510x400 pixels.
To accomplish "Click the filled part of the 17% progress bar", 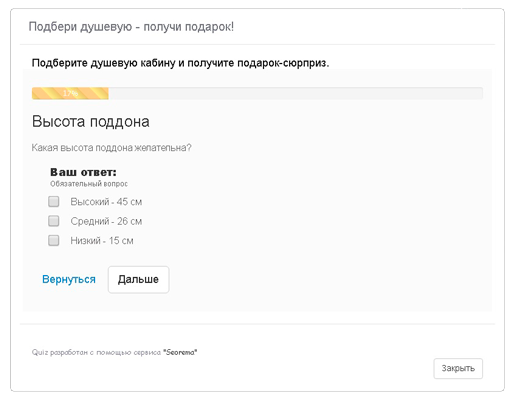I will tap(70, 93).
